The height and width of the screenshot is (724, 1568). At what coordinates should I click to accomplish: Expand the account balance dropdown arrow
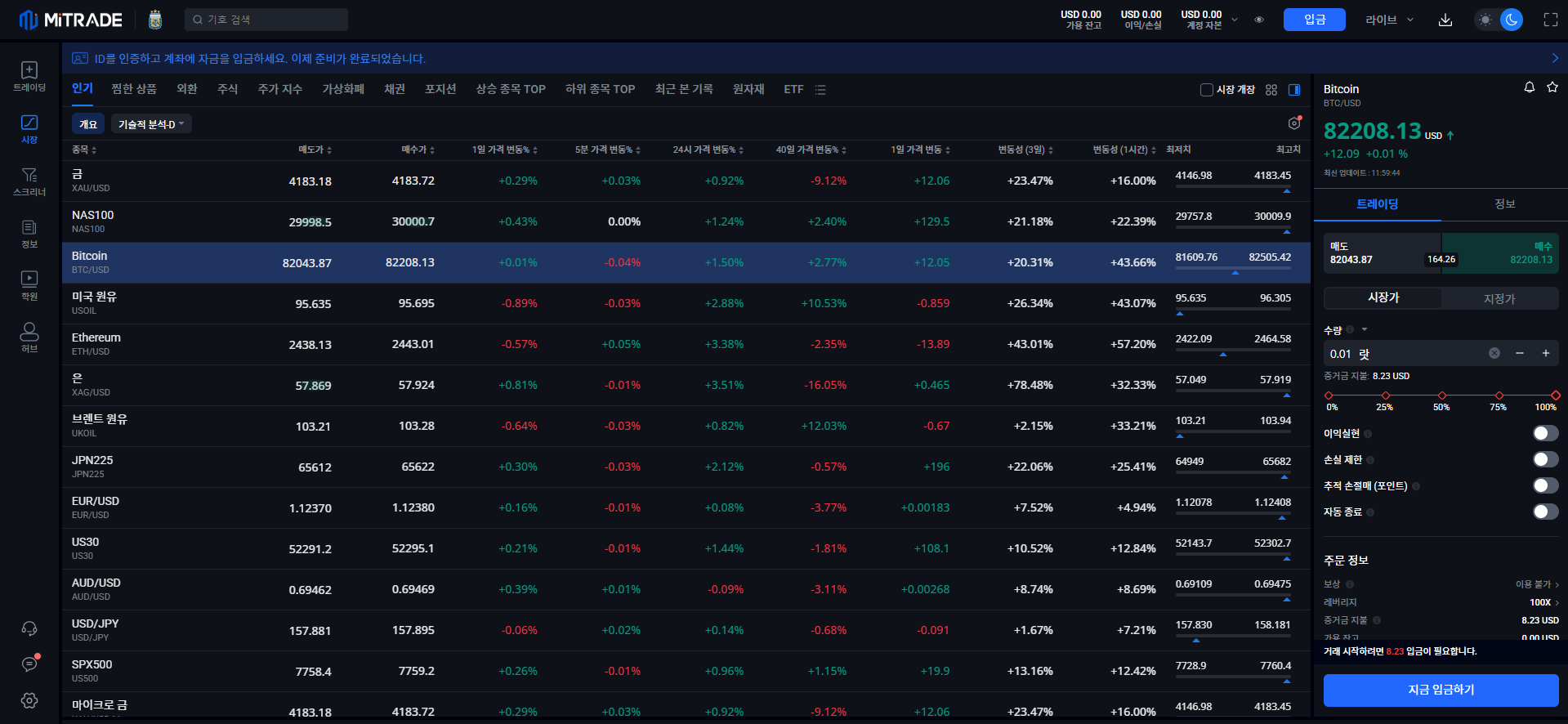(1235, 20)
